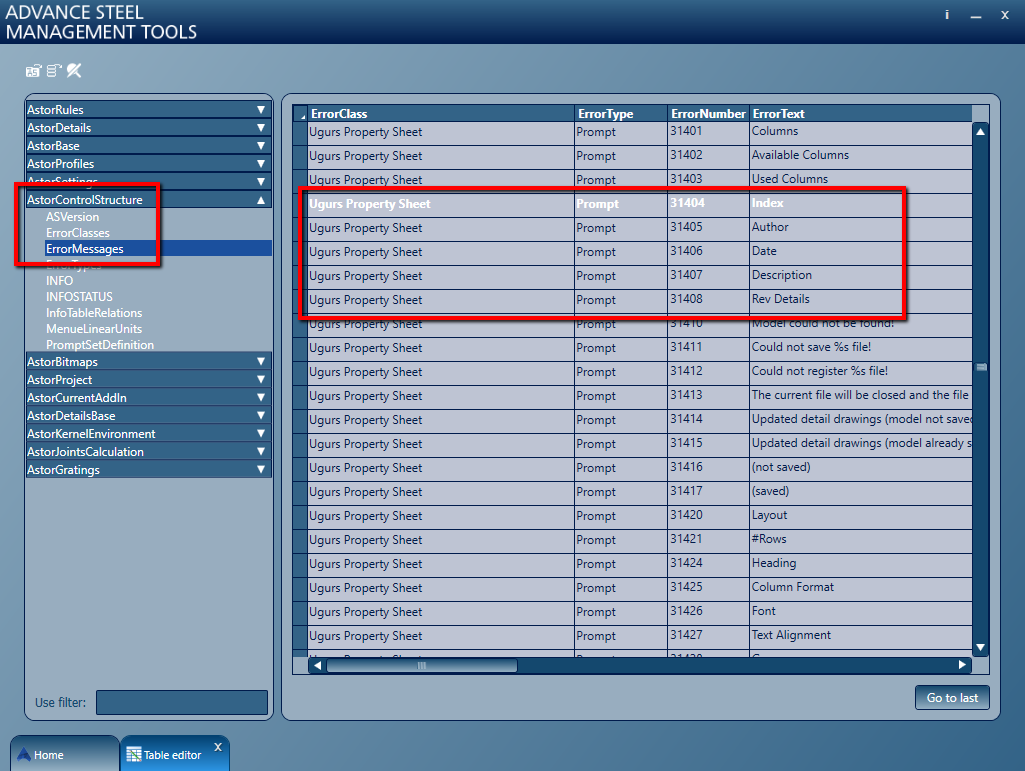This screenshot has width=1025, height=771.
Task: Click the 'Description' ErrorText cell
Action: [861, 276]
